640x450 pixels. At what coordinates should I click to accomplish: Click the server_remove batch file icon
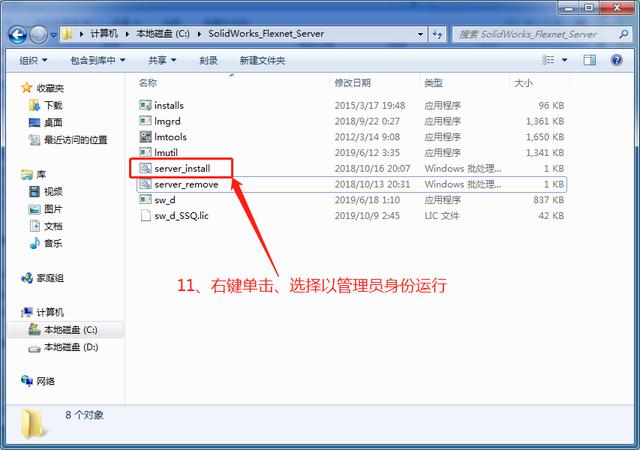point(145,184)
